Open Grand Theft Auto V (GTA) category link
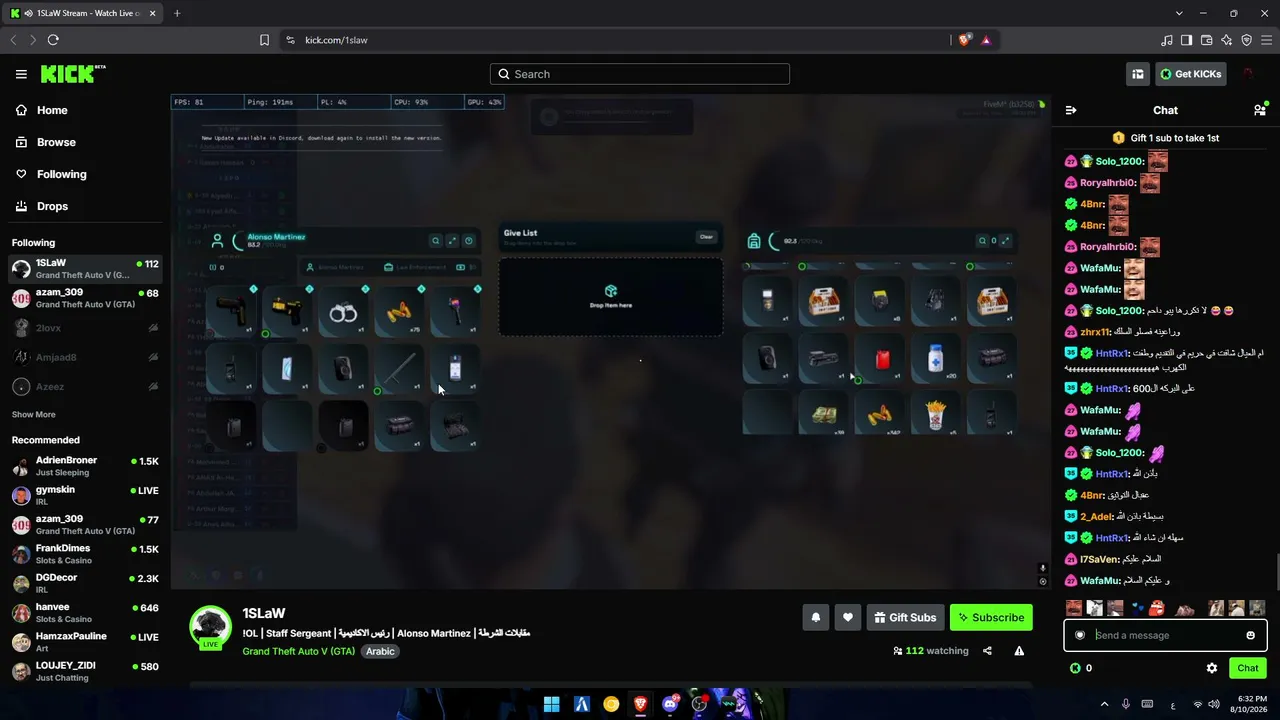This screenshot has width=1280, height=720. point(298,651)
